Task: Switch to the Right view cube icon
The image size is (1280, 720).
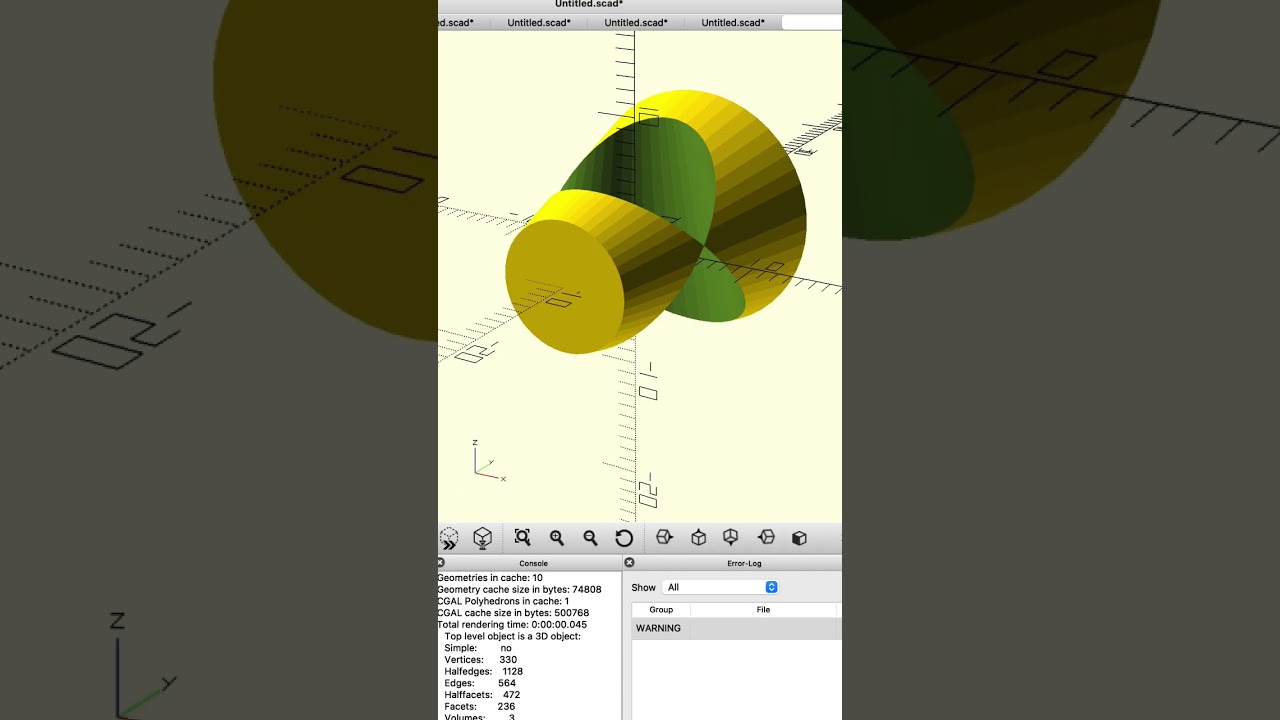Action: point(664,538)
